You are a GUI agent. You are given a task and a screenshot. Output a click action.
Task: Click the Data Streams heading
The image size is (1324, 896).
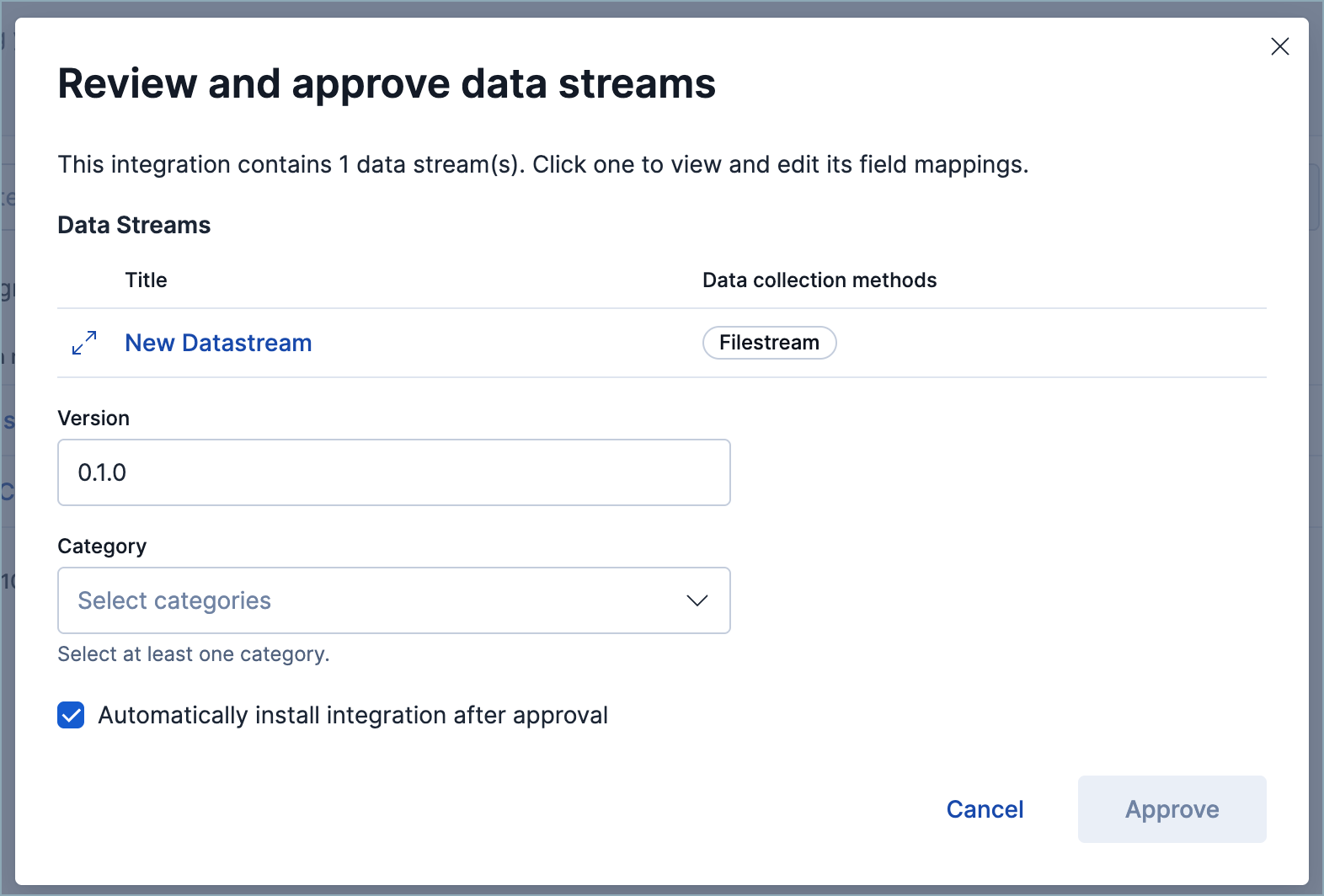[134, 225]
